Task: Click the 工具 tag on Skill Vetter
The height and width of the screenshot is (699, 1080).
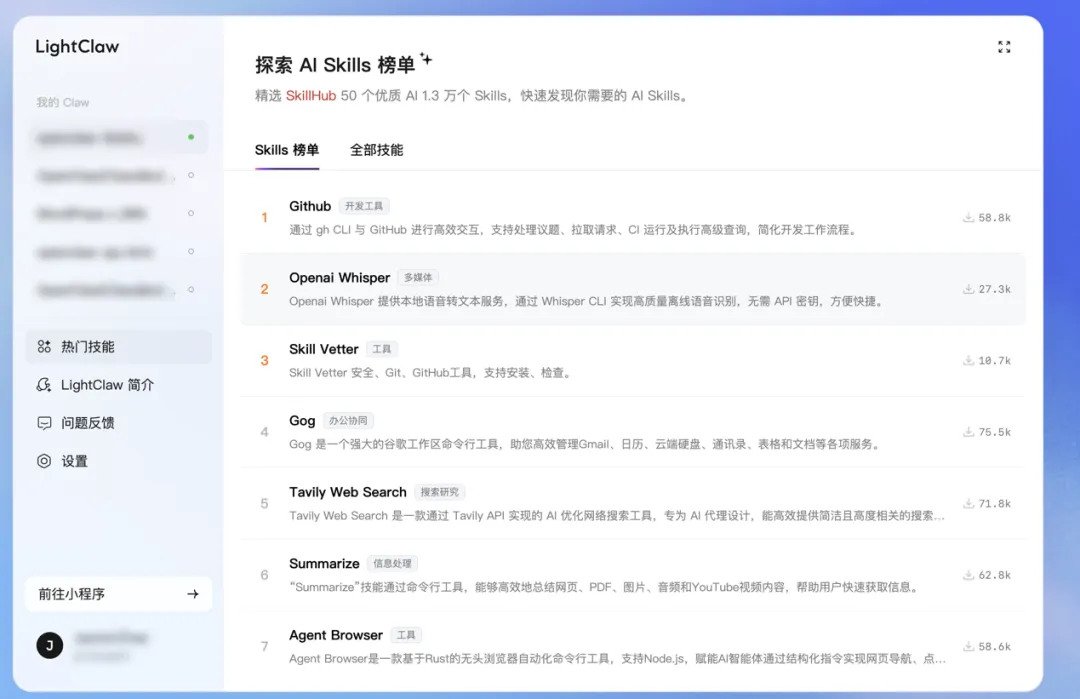Action: coord(382,349)
